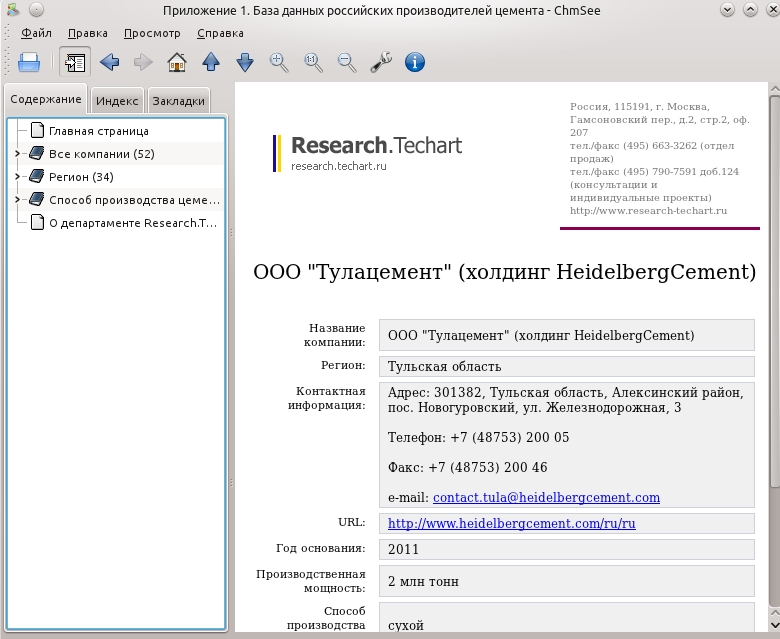Go to next page with down arrow
The height and width of the screenshot is (639, 780).
point(245,63)
